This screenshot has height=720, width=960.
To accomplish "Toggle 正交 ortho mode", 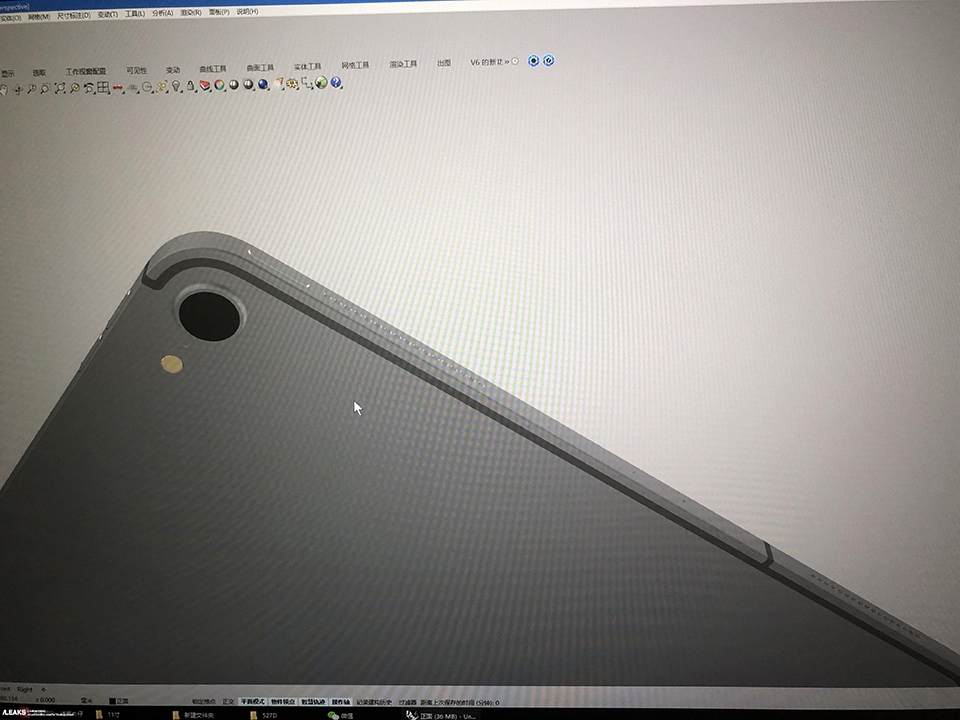I will tap(228, 702).
